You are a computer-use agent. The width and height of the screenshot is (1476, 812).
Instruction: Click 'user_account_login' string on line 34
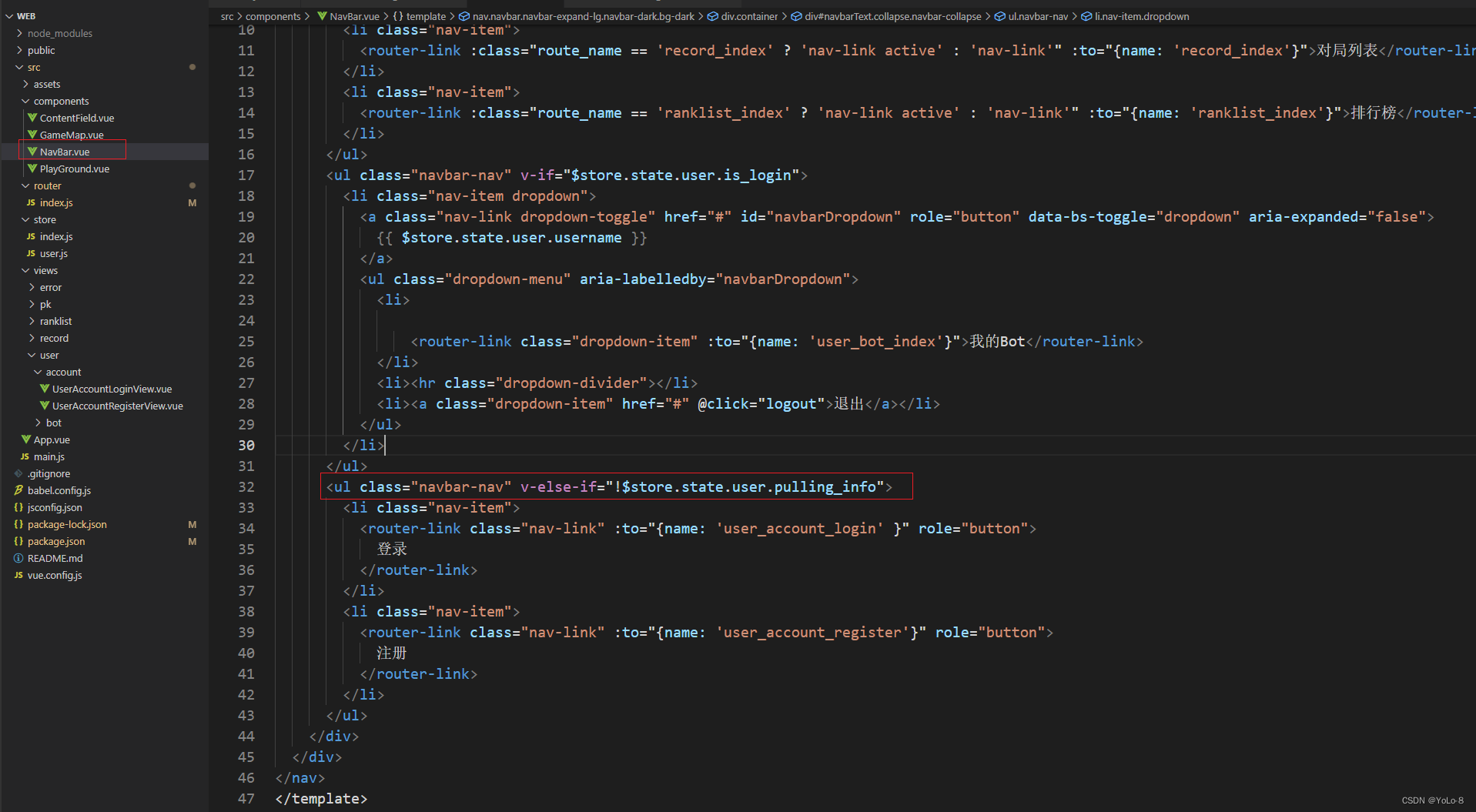(x=800, y=528)
